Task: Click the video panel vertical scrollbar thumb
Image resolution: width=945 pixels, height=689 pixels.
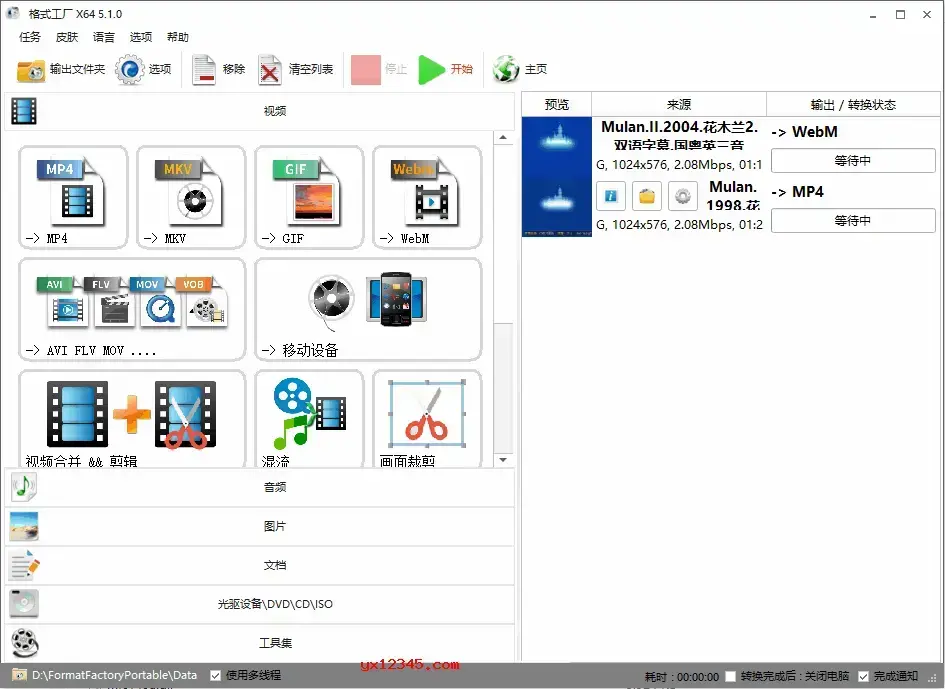Action: 503,388
